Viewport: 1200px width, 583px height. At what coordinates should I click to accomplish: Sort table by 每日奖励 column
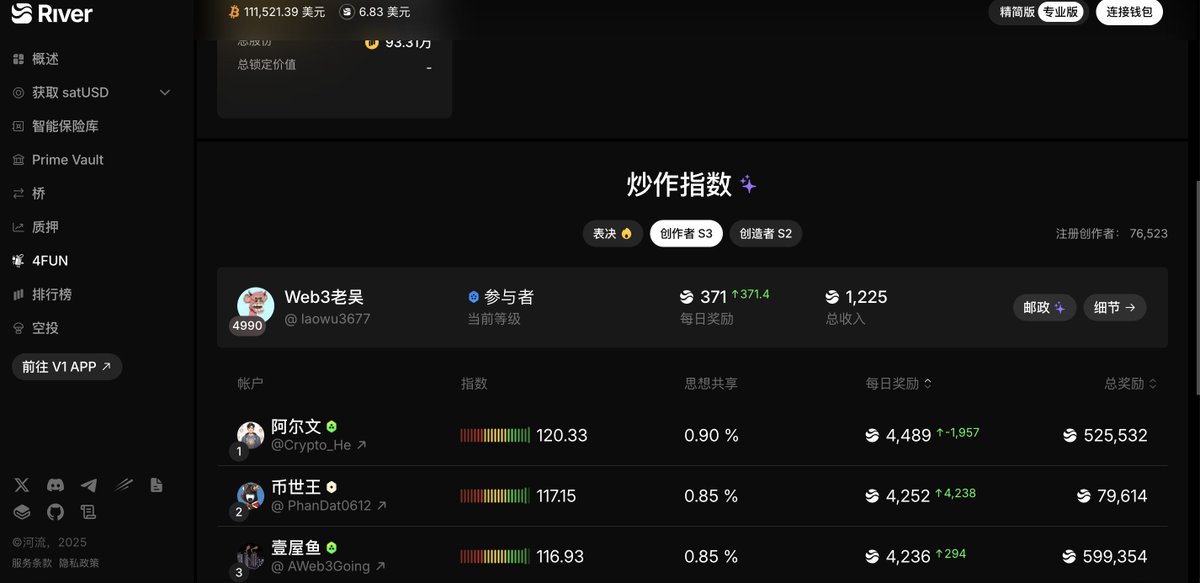tap(898, 383)
